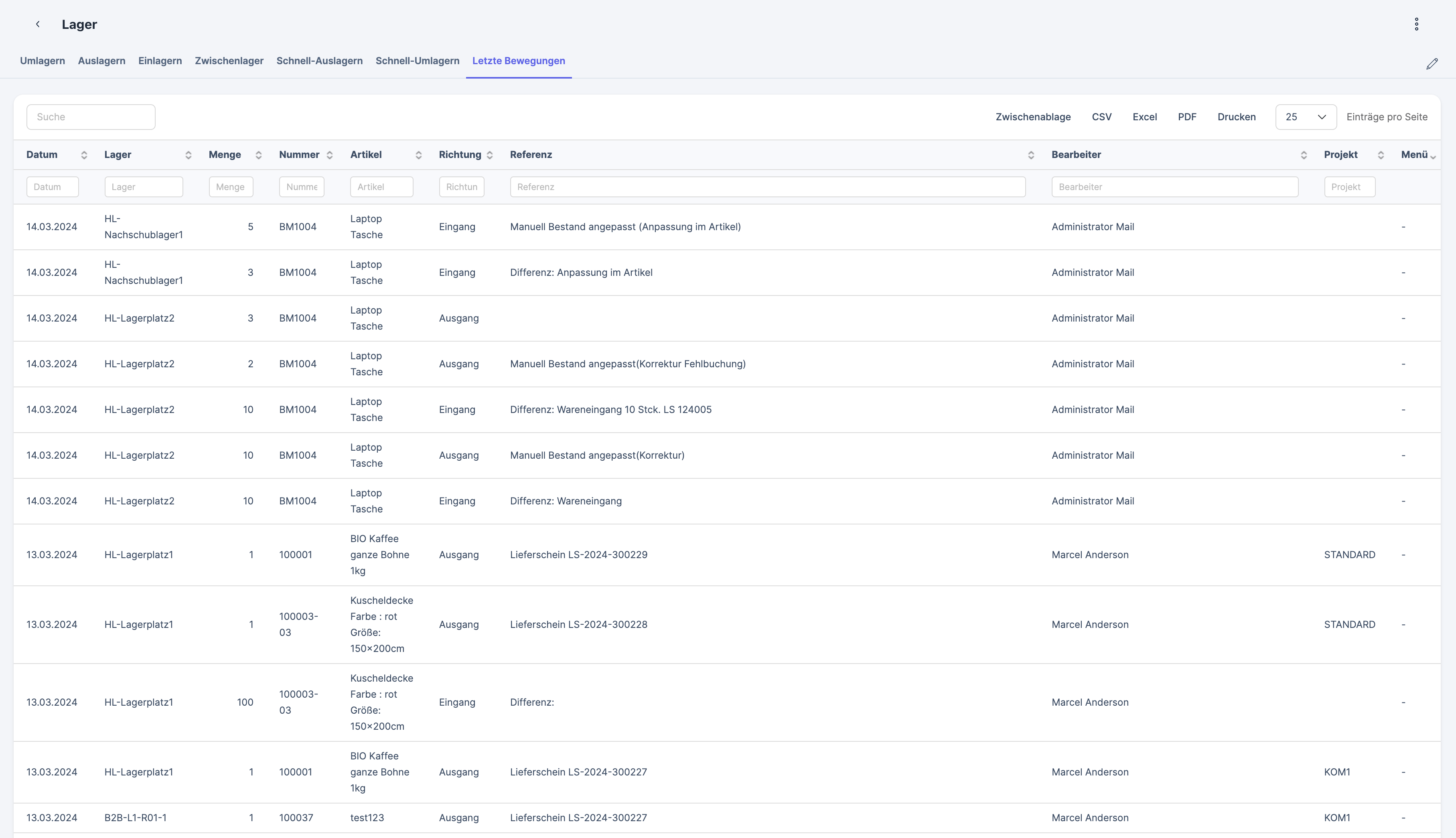This screenshot has height=838, width=1456.
Task: Expand the Menü column chevron
Action: click(x=1432, y=156)
